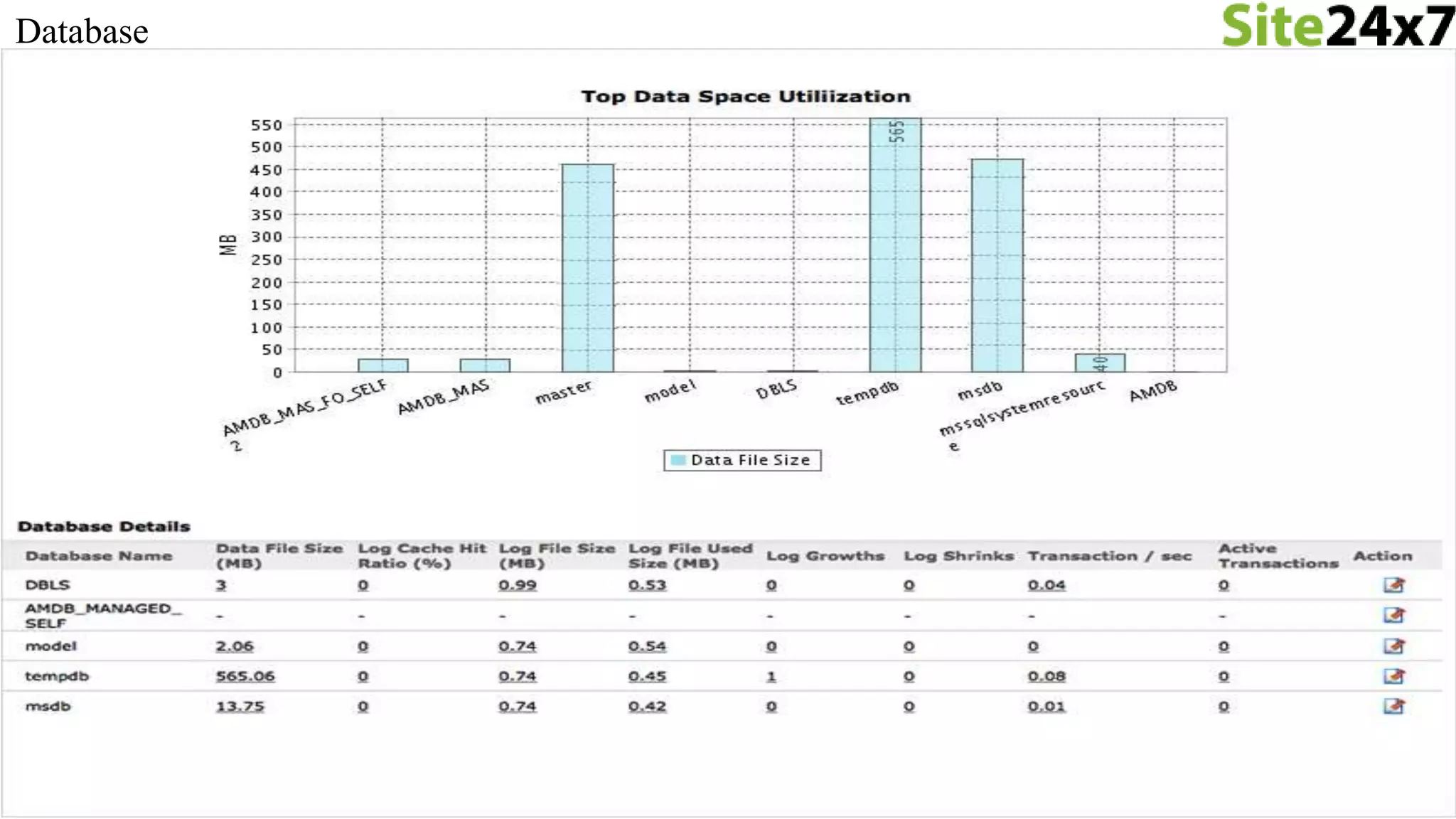Click the Database Name column header
Viewport: 1456px width, 819px height.
point(99,556)
